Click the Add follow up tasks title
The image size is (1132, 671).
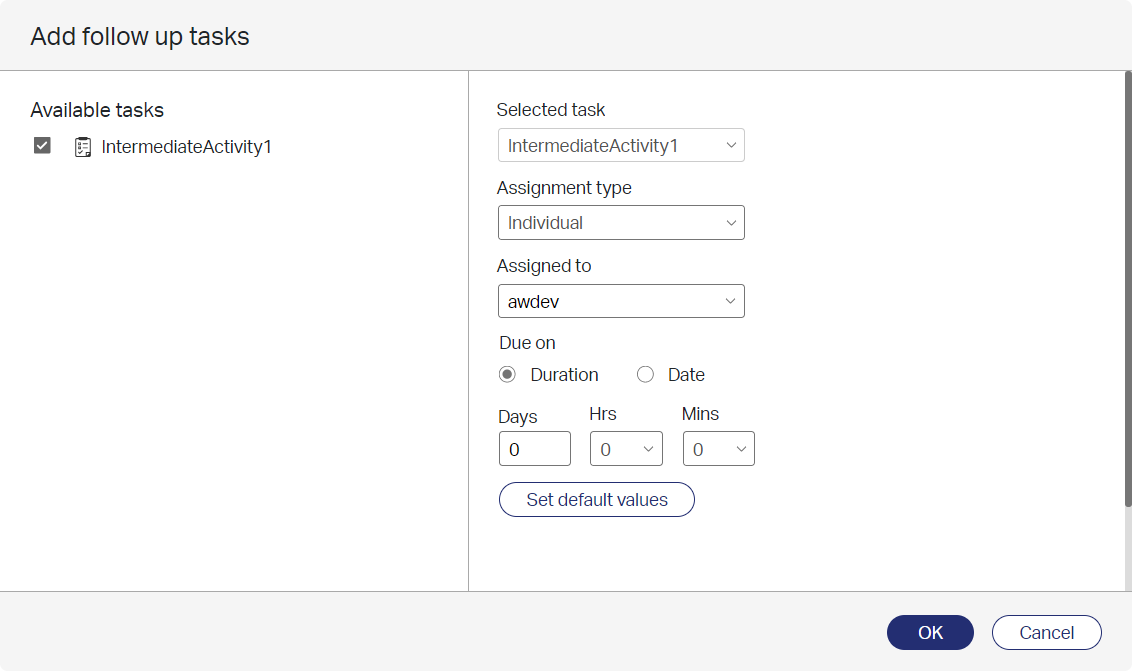(x=140, y=36)
